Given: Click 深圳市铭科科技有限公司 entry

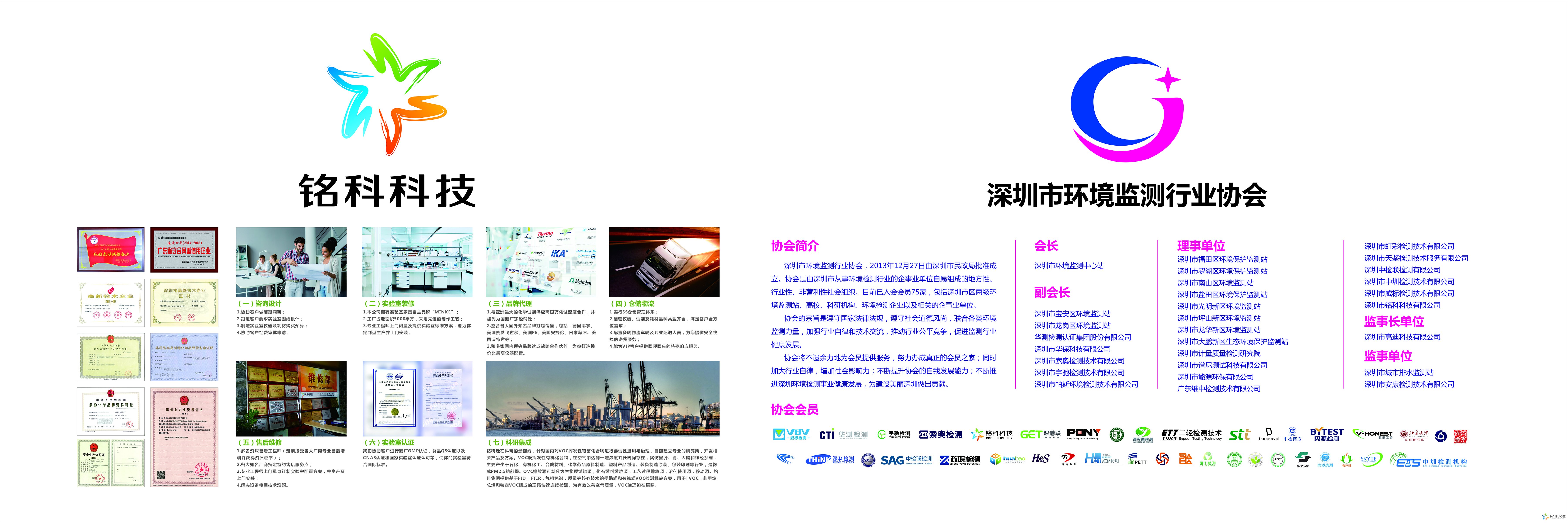Looking at the screenshot, I should point(1402,306).
